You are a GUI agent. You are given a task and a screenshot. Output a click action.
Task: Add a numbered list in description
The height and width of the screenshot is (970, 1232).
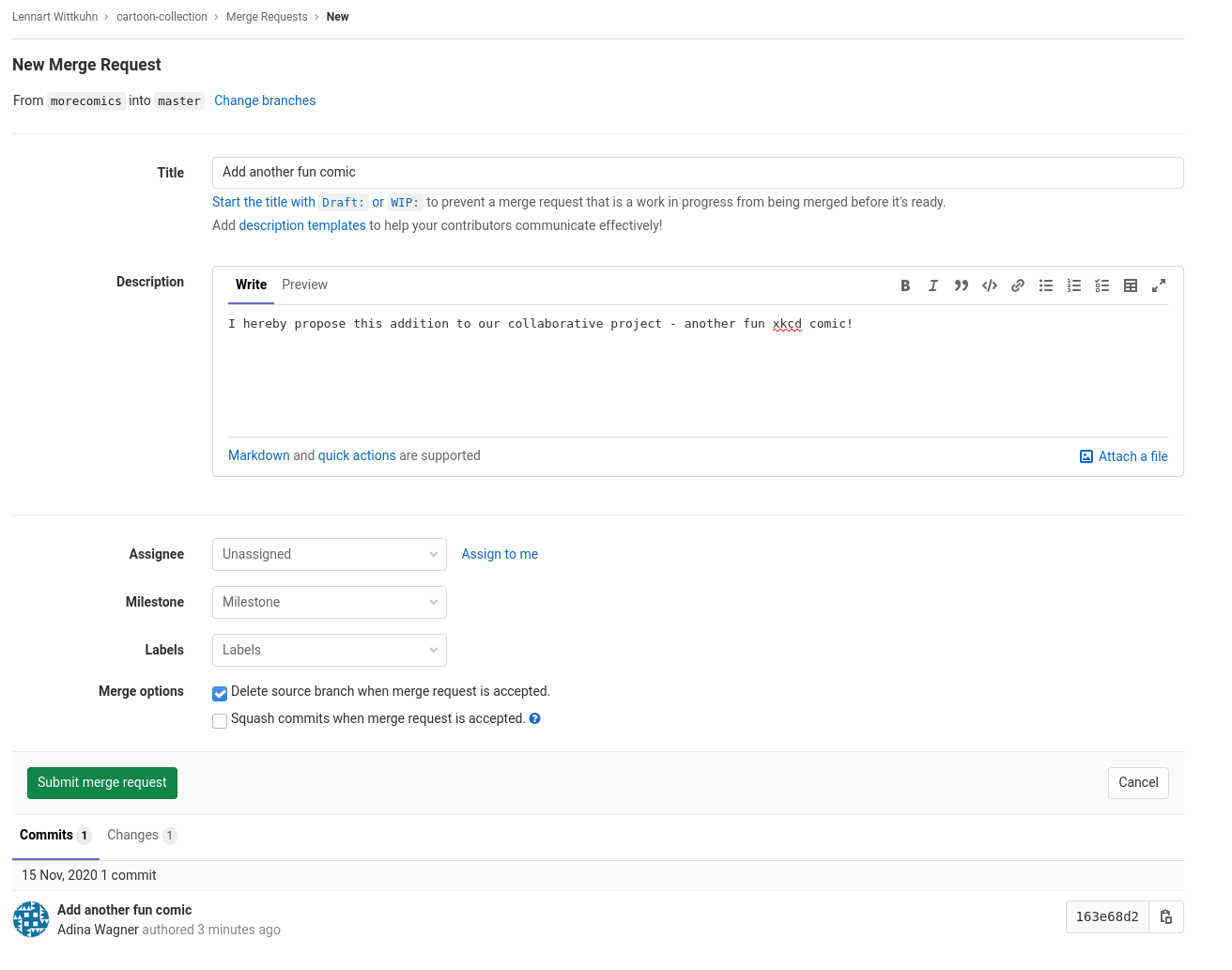(1074, 285)
